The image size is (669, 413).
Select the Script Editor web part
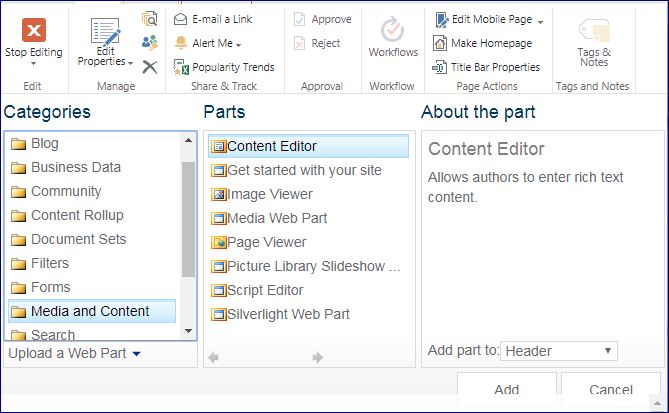tap(265, 290)
